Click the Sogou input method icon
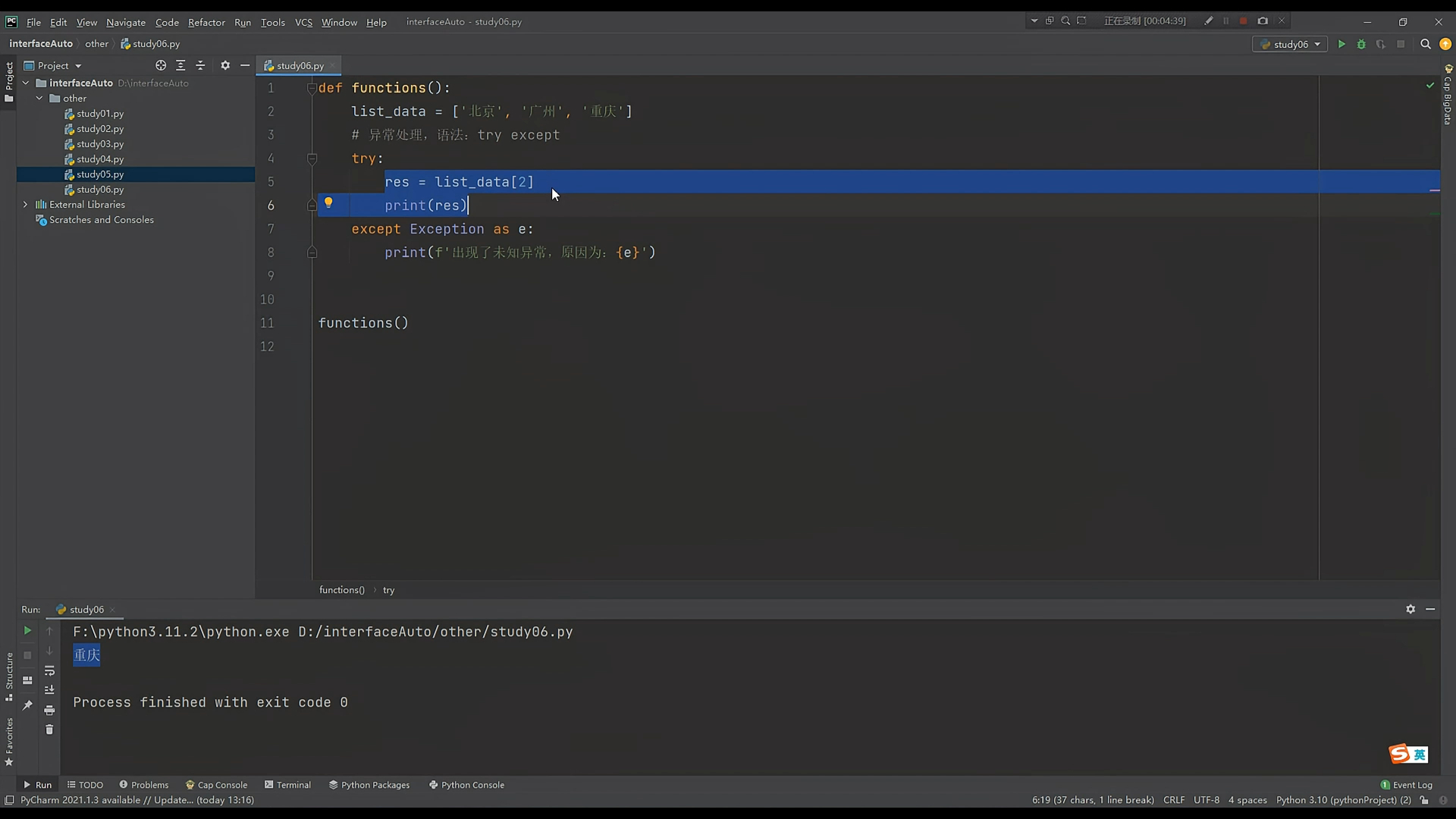The width and height of the screenshot is (1456, 819). click(1399, 754)
